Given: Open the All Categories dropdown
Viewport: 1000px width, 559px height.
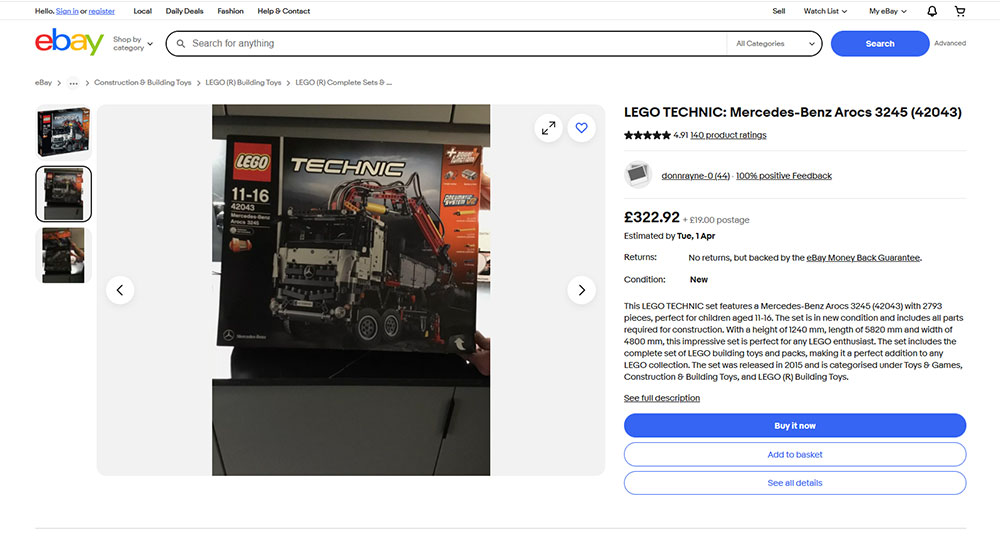Looking at the screenshot, I should click(x=775, y=43).
